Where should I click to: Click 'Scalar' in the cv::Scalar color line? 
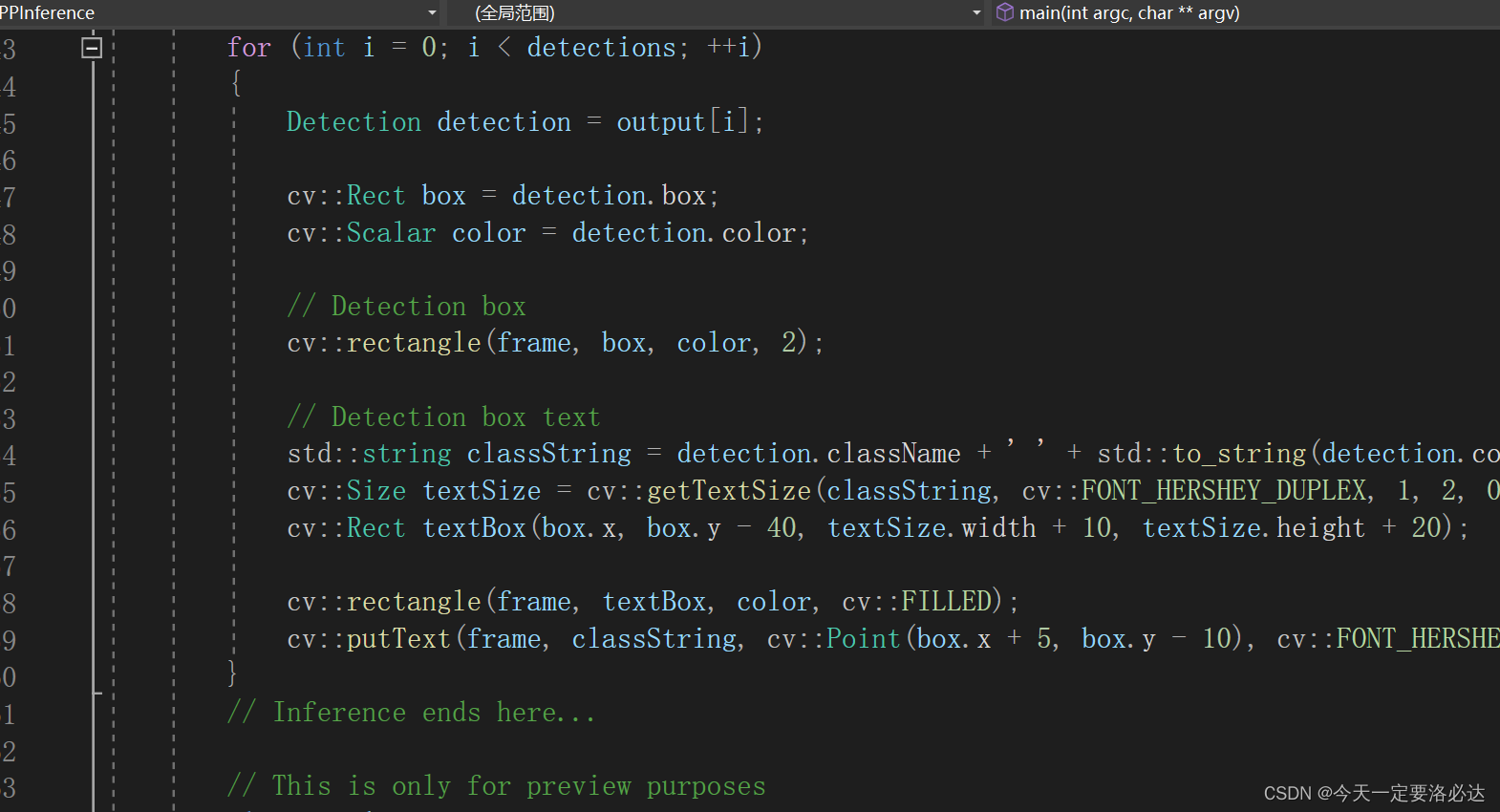pos(391,233)
